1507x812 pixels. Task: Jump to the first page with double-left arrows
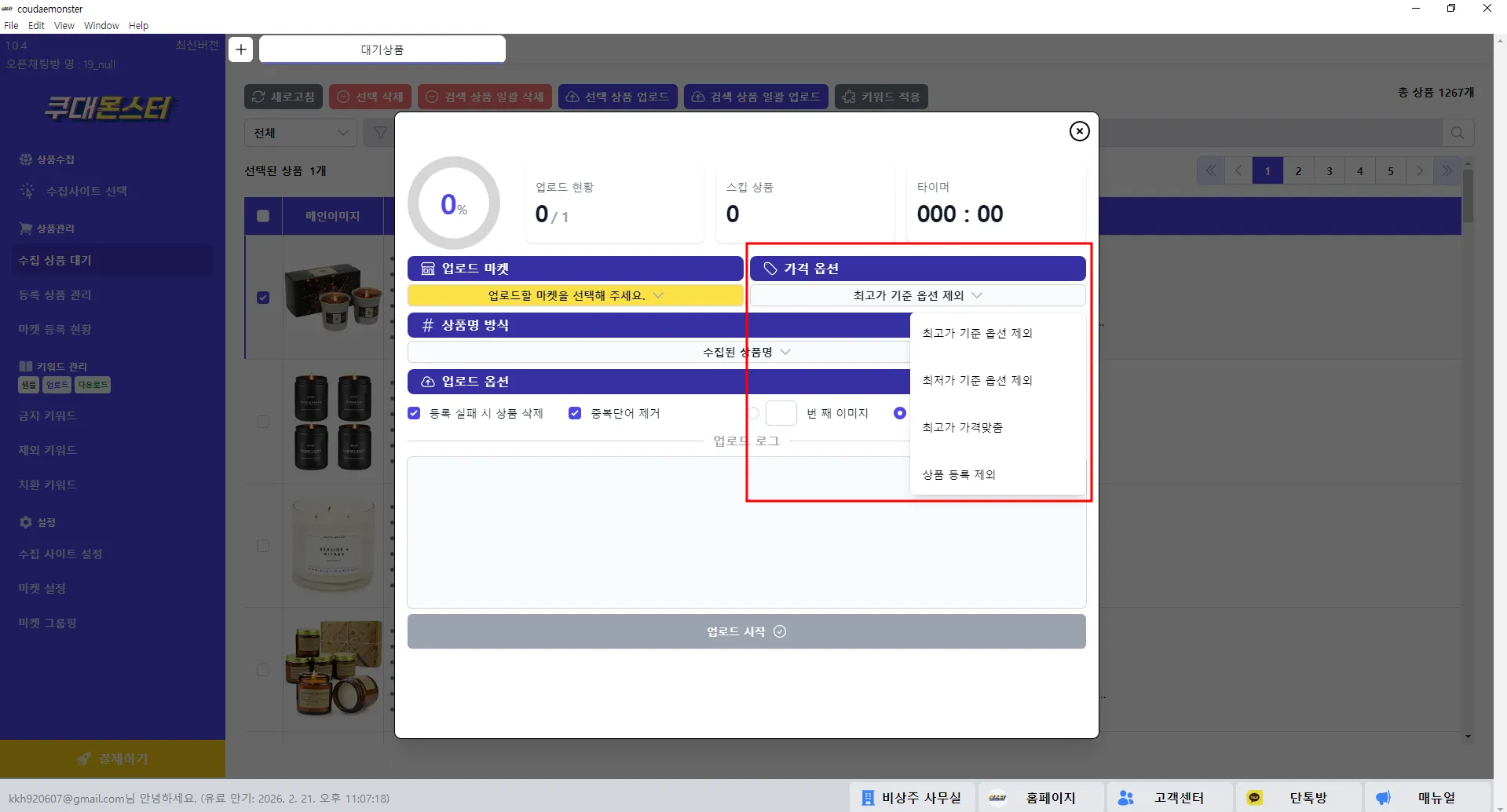tap(1211, 170)
